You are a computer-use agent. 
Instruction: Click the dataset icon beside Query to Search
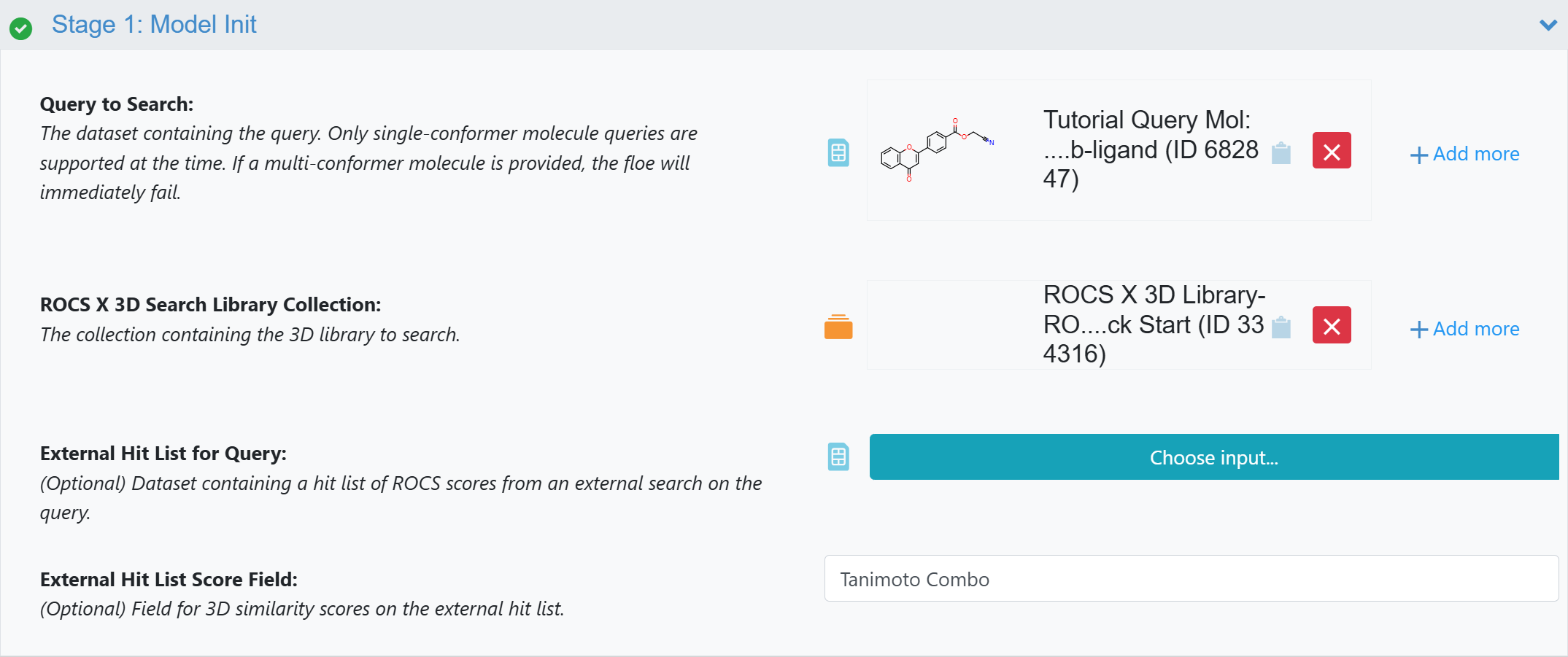coord(838,152)
